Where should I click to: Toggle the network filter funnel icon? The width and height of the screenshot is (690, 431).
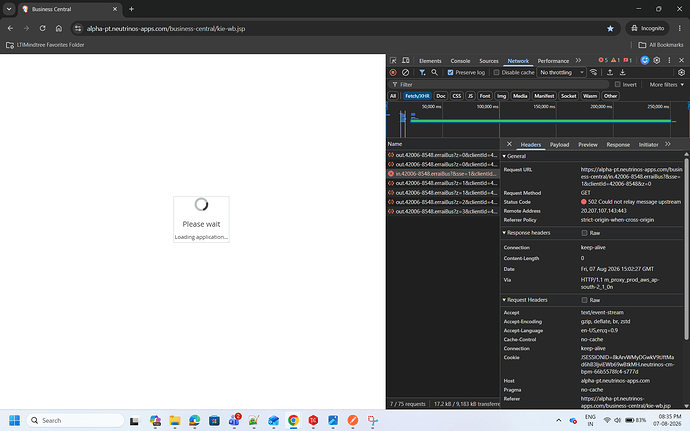click(x=422, y=72)
